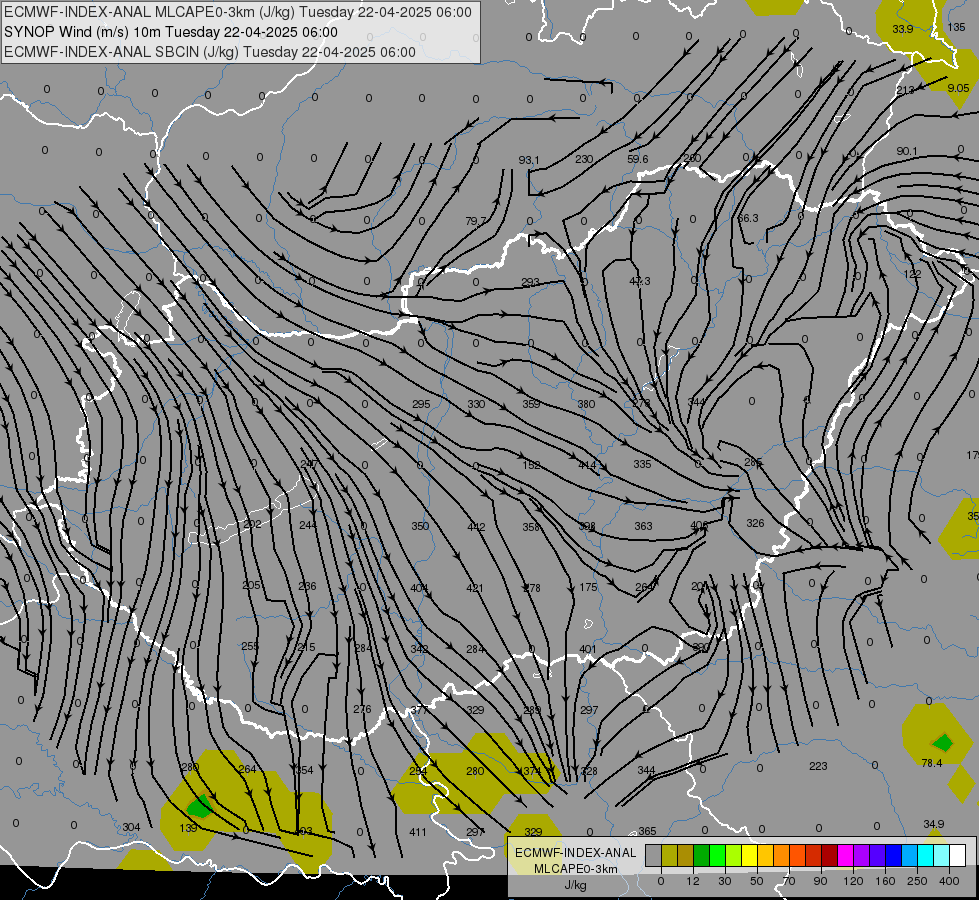Viewport: 979px width, 900px height.
Task: Click the legend's 90 tick label
Action: [x=821, y=881]
